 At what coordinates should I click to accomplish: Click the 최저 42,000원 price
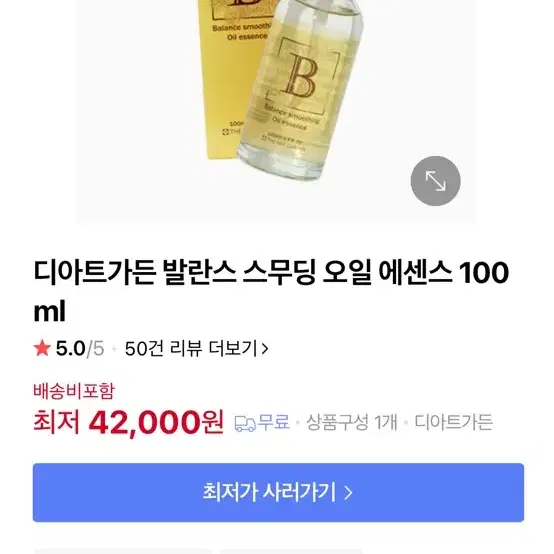(128, 422)
